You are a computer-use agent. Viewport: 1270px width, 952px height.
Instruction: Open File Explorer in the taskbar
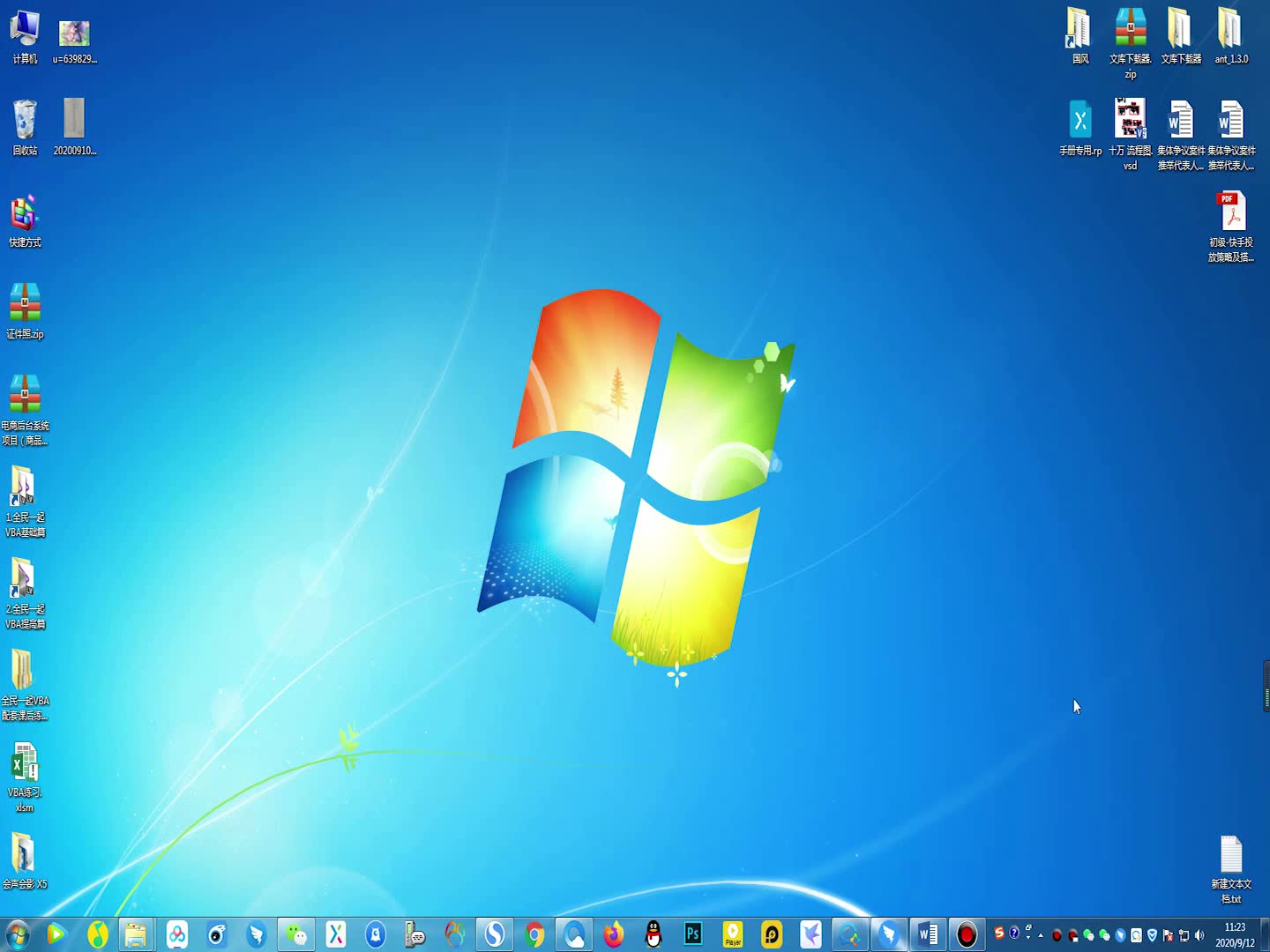(135, 934)
